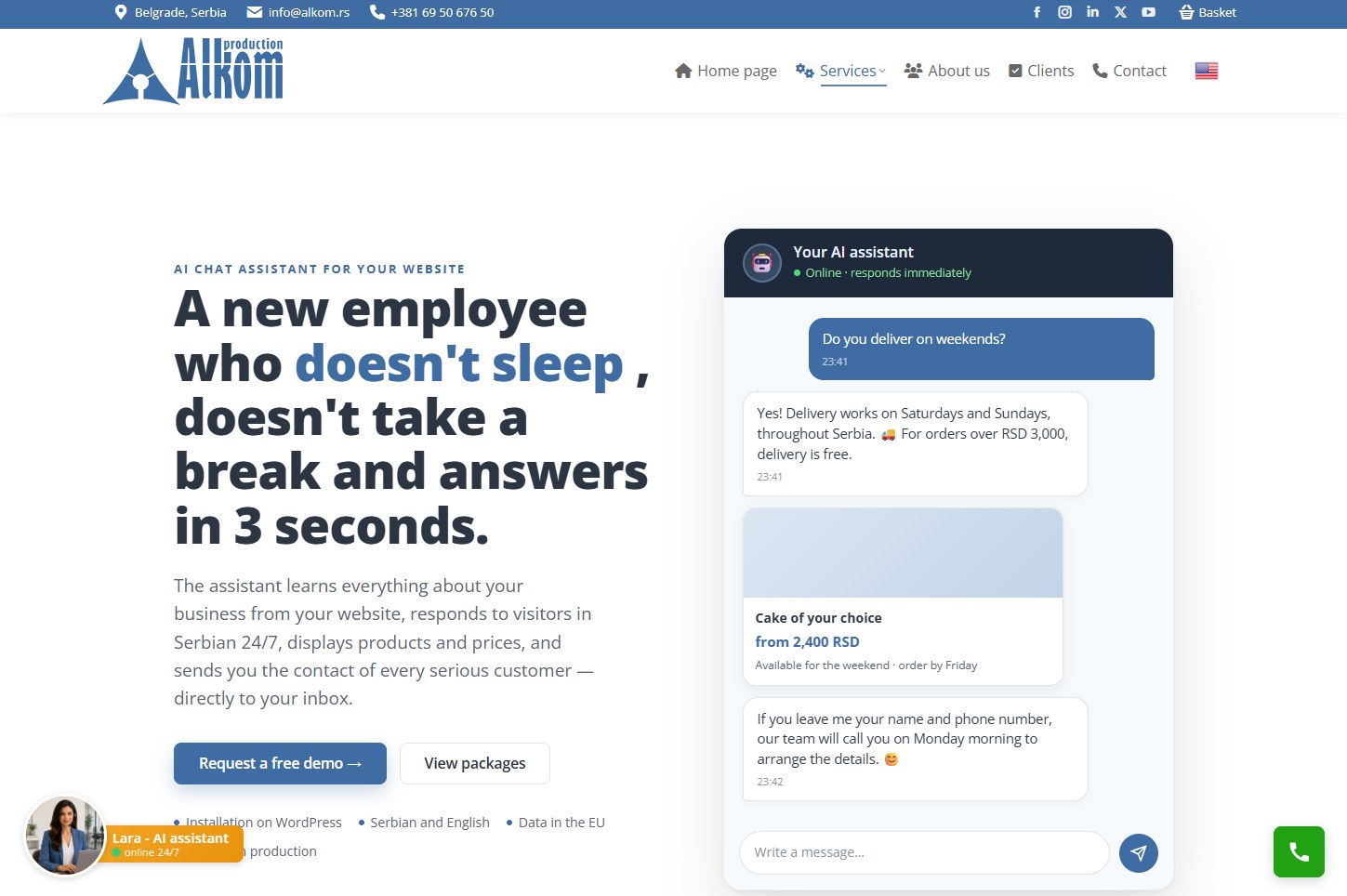The width and height of the screenshot is (1347, 896).
Task: Open the Instagram social icon
Action: pos(1064,12)
